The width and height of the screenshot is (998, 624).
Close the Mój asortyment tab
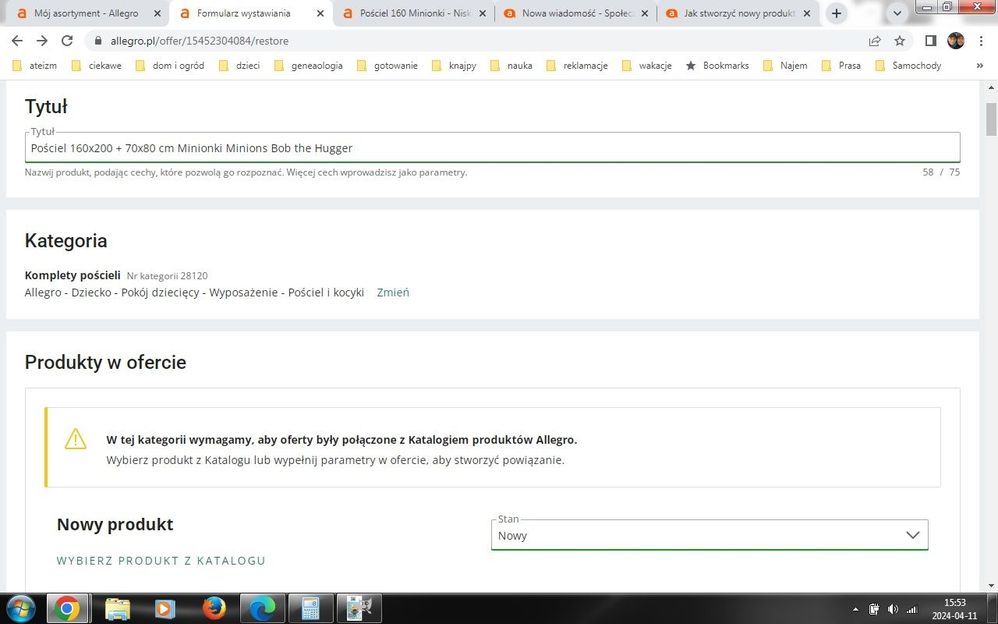click(157, 13)
